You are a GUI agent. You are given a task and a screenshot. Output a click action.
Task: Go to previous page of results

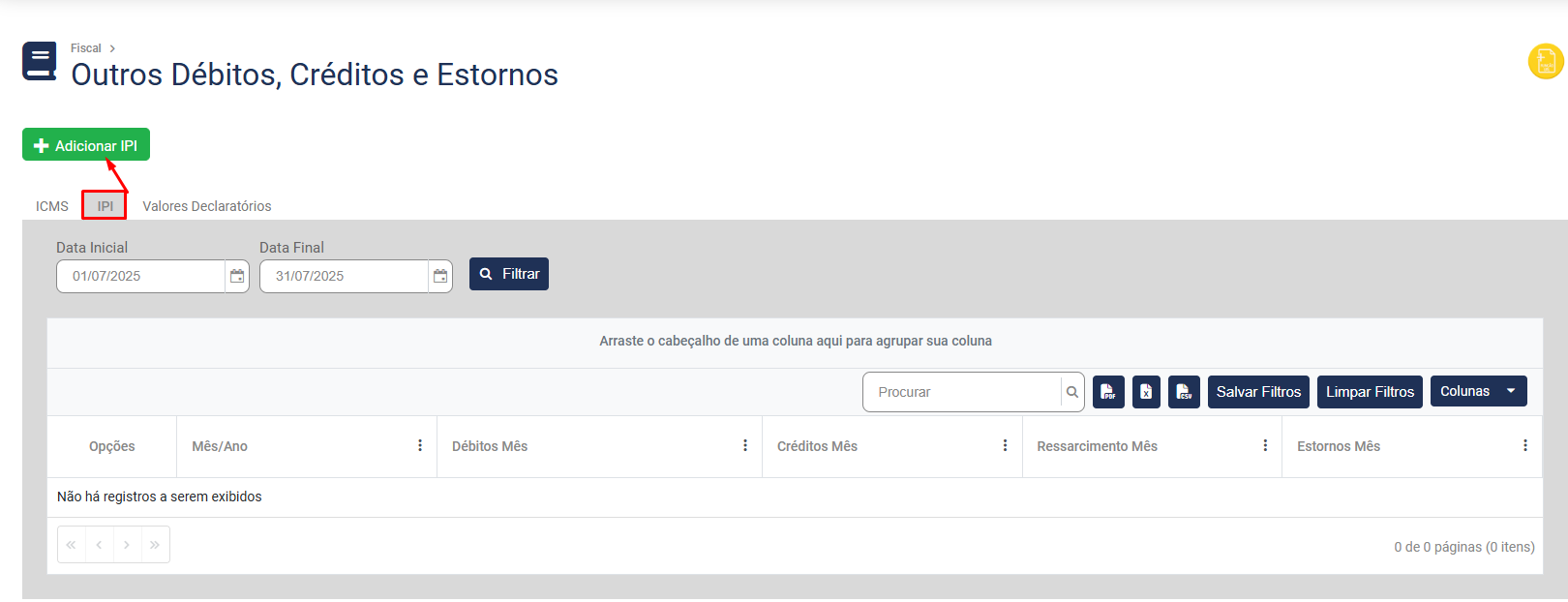(100, 545)
